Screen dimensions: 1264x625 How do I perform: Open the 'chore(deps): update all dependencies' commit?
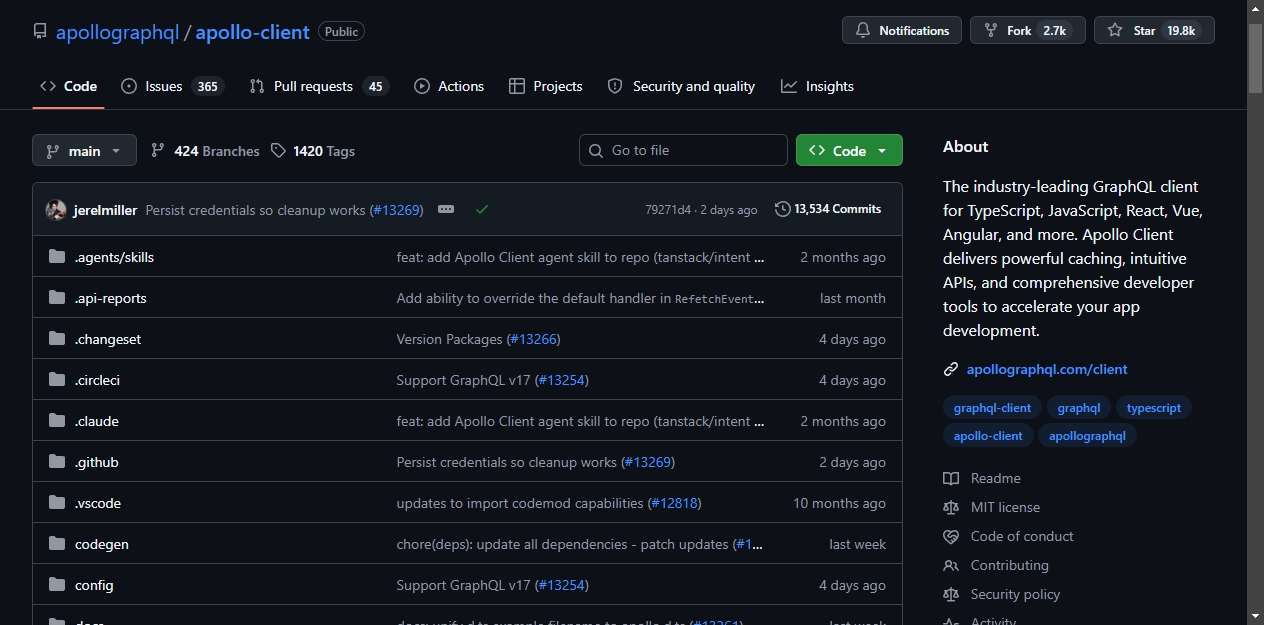point(563,544)
